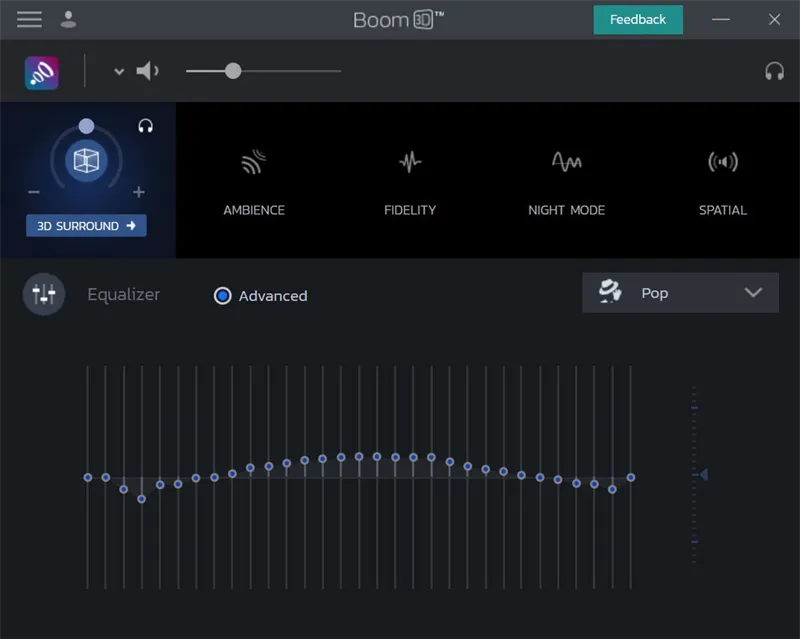The image size is (800, 639).
Task: Click the Equalizer sliders icon
Action: (43, 294)
